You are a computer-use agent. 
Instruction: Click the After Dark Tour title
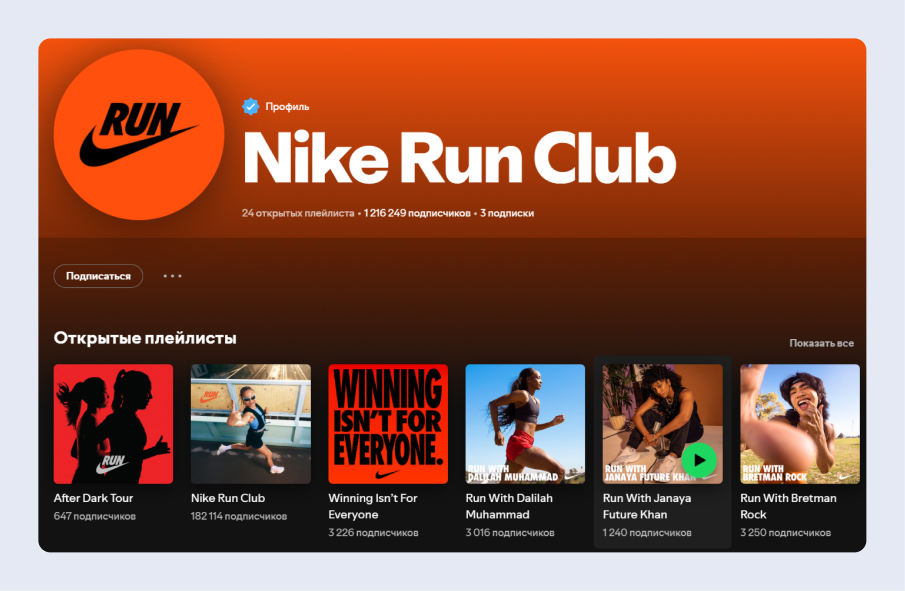click(93, 498)
